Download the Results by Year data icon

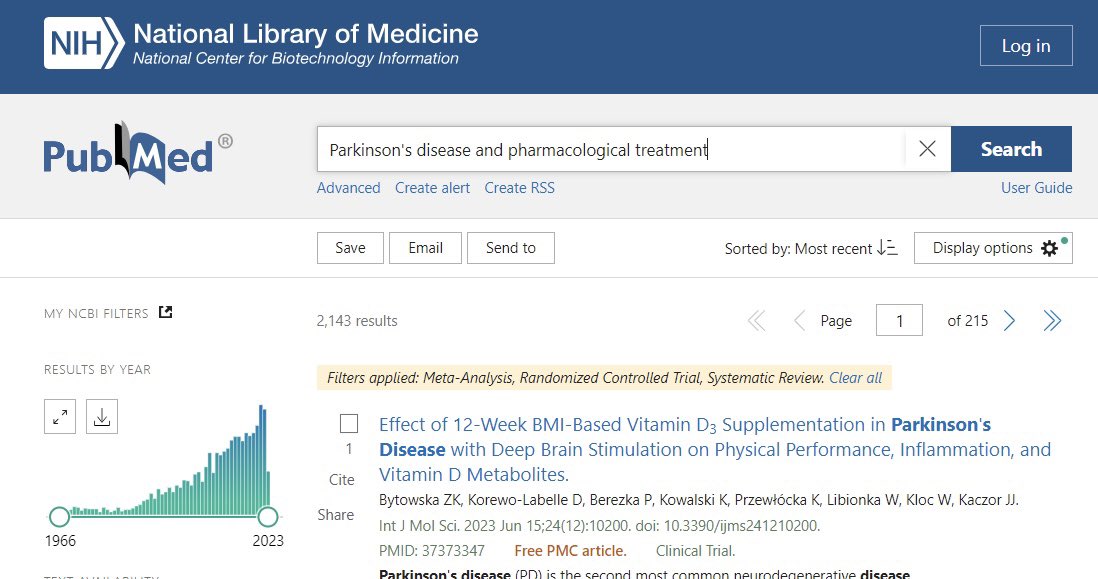tap(100, 416)
